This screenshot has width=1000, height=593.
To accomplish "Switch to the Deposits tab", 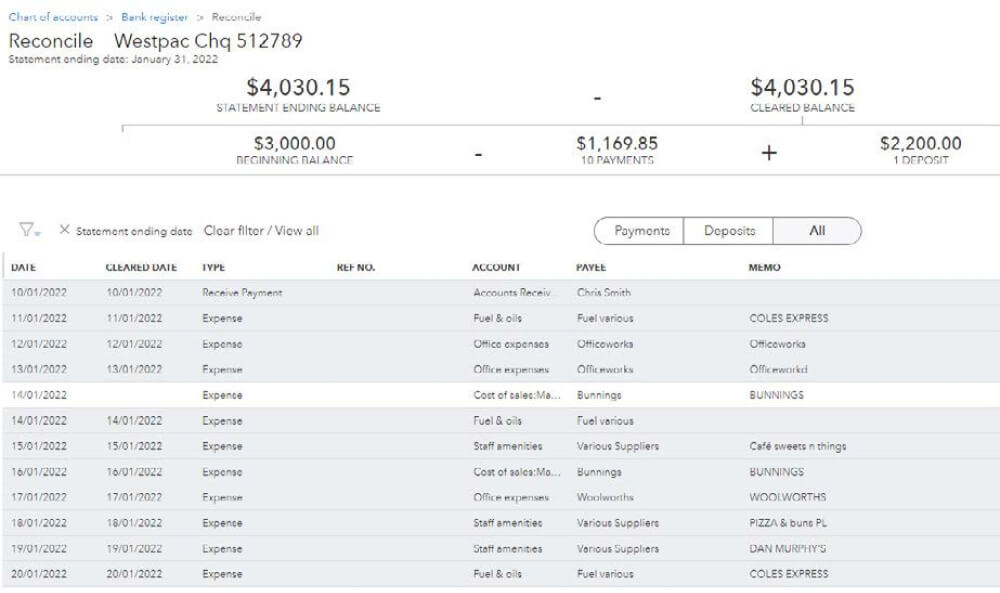I will click(x=729, y=231).
